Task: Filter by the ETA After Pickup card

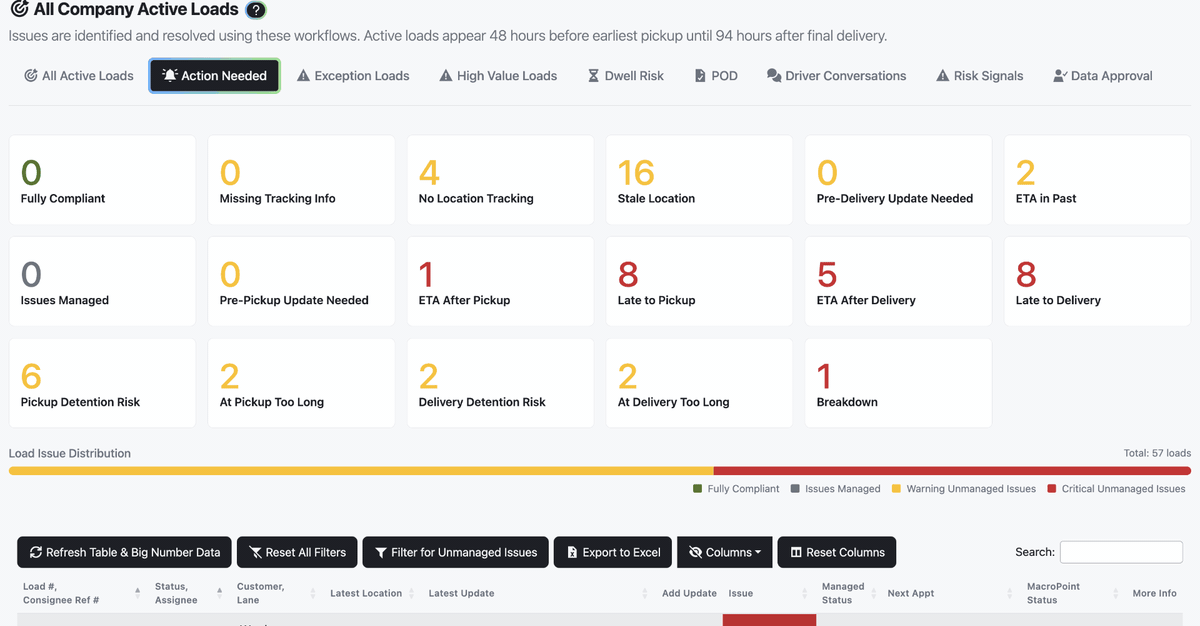Action: click(500, 281)
